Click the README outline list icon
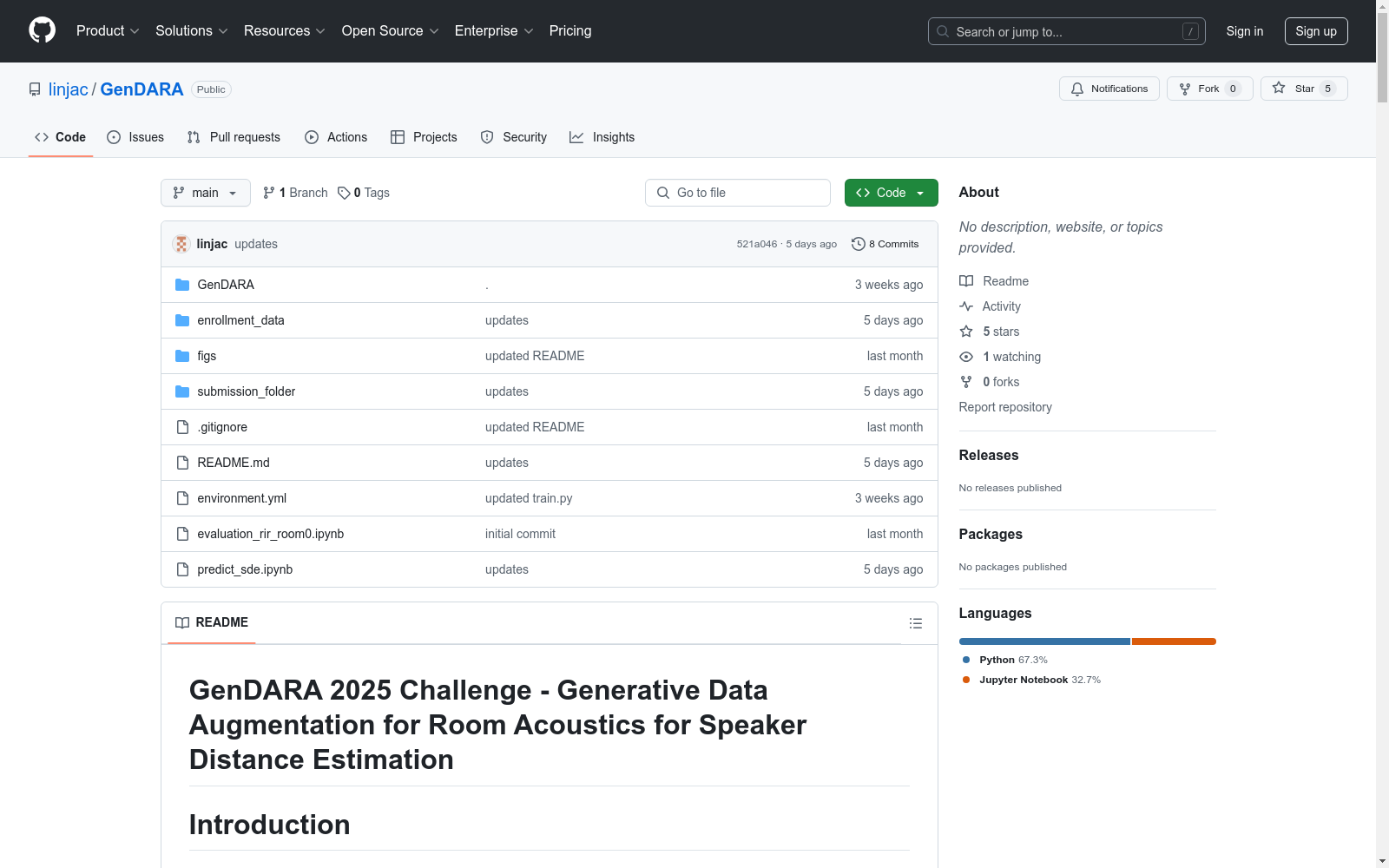Image resolution: width=1389 pixels, height=868 pixels. coord(915,623)
